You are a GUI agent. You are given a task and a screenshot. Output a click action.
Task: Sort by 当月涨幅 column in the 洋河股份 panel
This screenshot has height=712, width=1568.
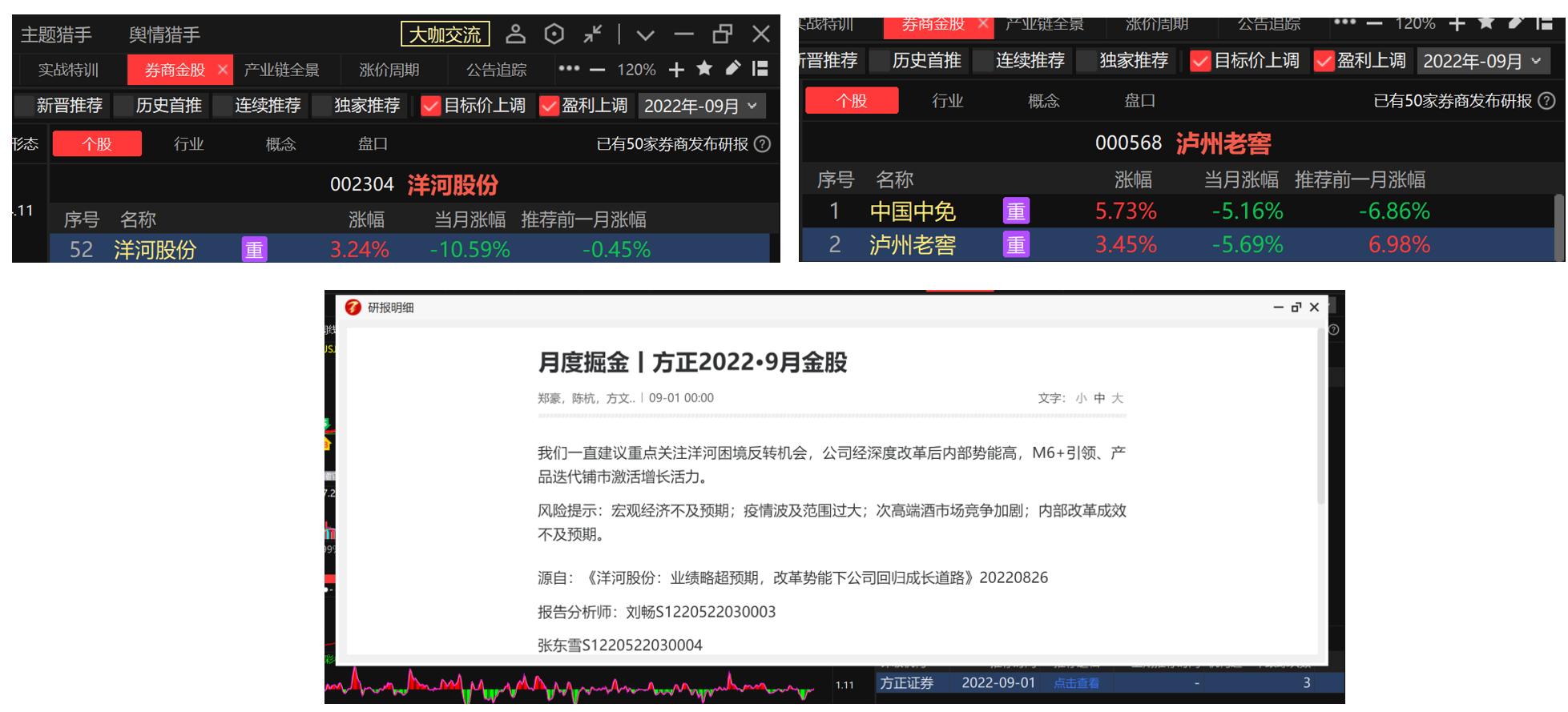pyautogui.click(x=470, y=219)
